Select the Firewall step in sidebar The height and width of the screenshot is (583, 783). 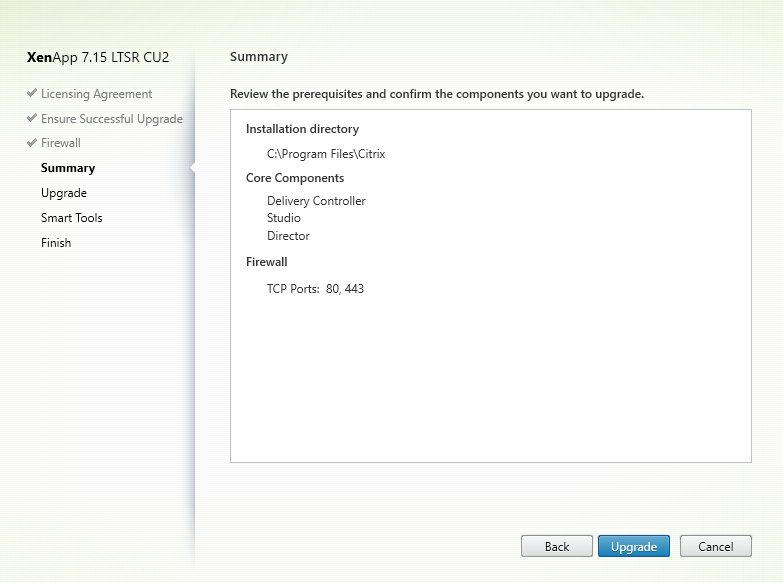click(x=61, y=143)
